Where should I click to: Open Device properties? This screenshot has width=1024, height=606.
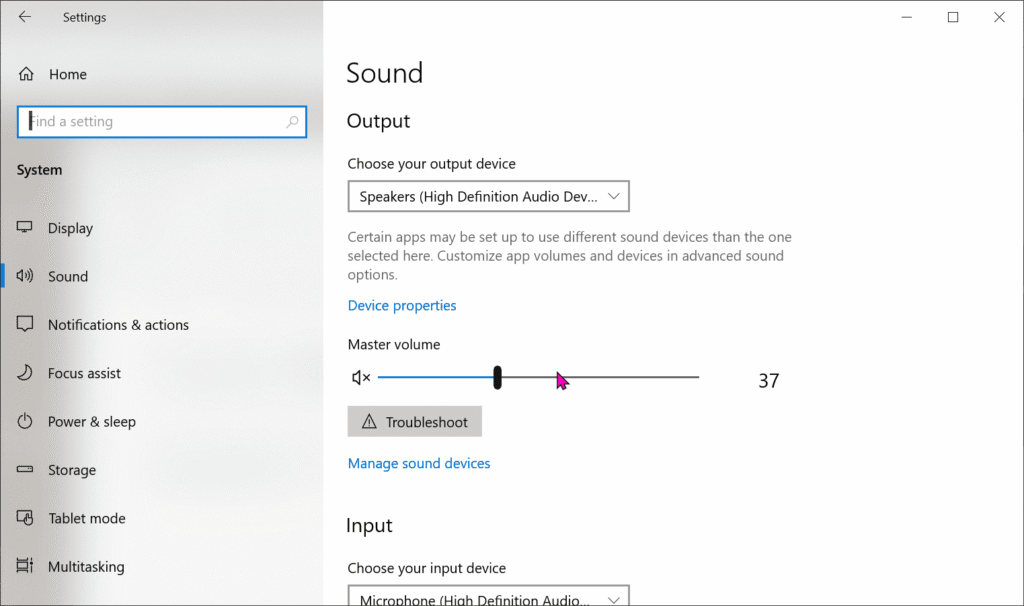(x=401, y=305)
